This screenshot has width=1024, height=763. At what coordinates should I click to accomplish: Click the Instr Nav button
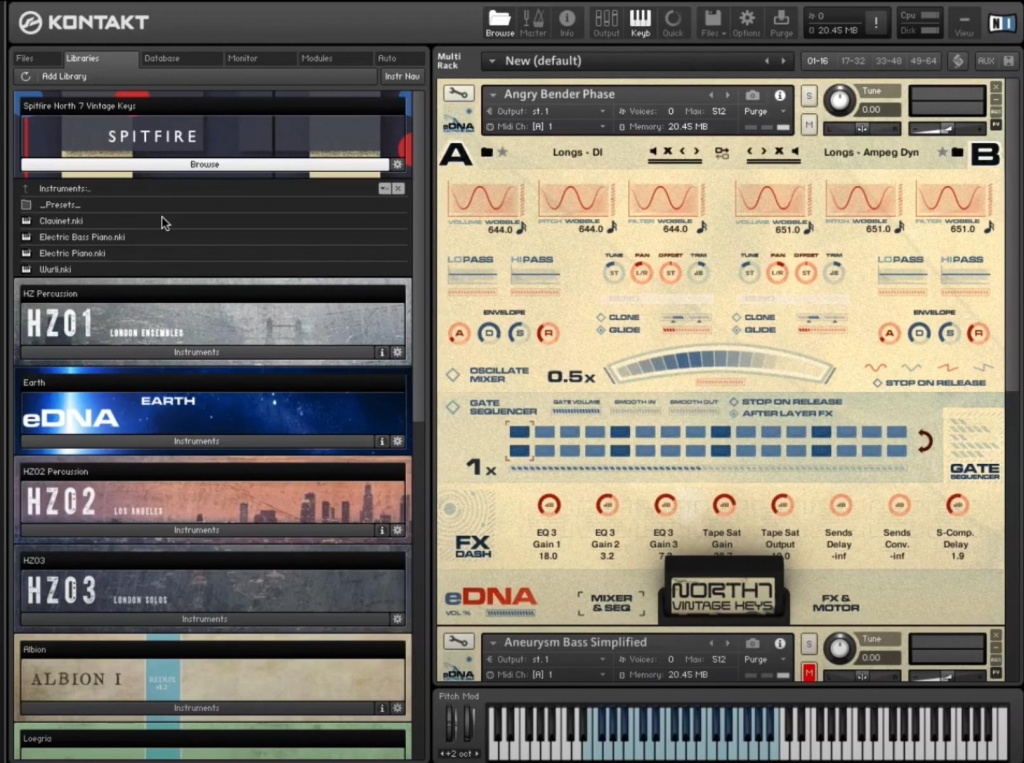(402, 76)
